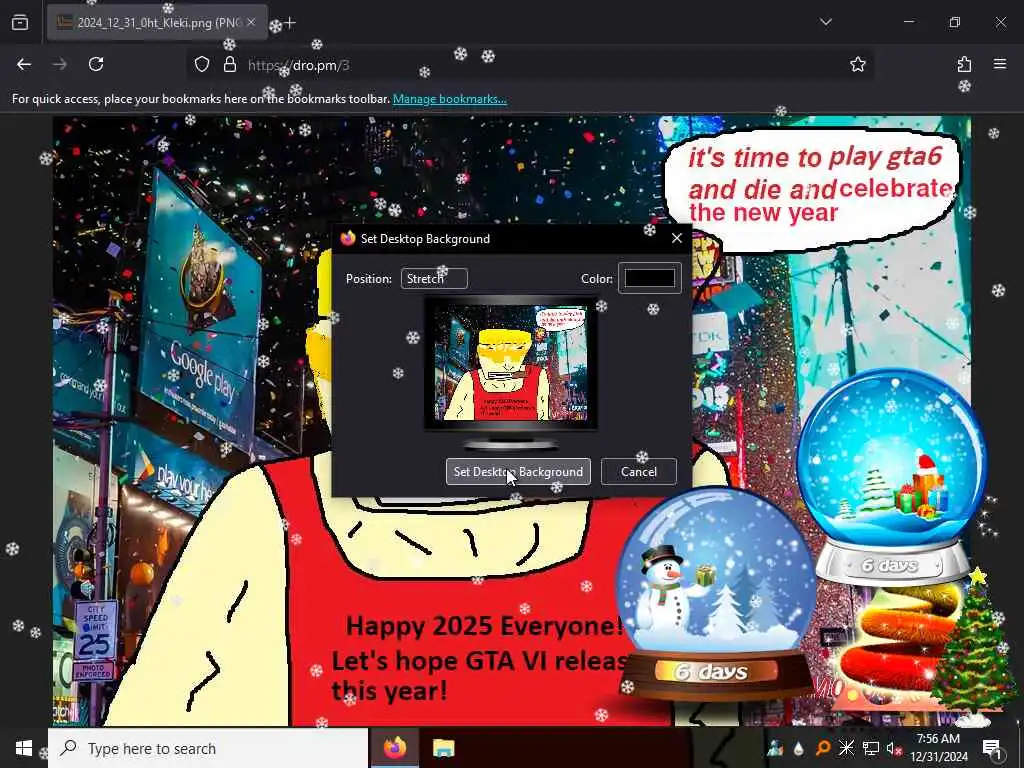Go back to the previous page
1024x768 pixels.
(x=24, y=64)
